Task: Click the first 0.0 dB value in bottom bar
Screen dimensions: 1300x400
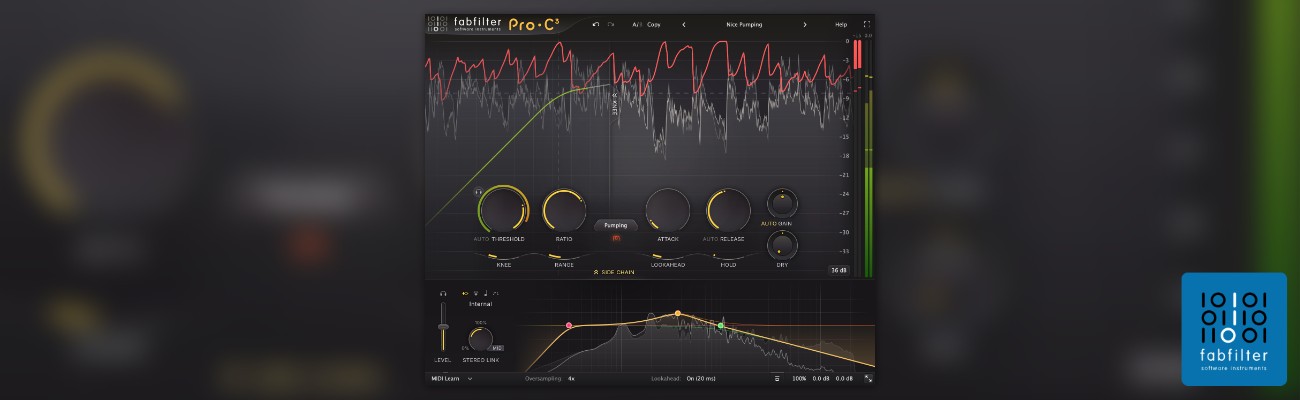Action: [821, 379]
